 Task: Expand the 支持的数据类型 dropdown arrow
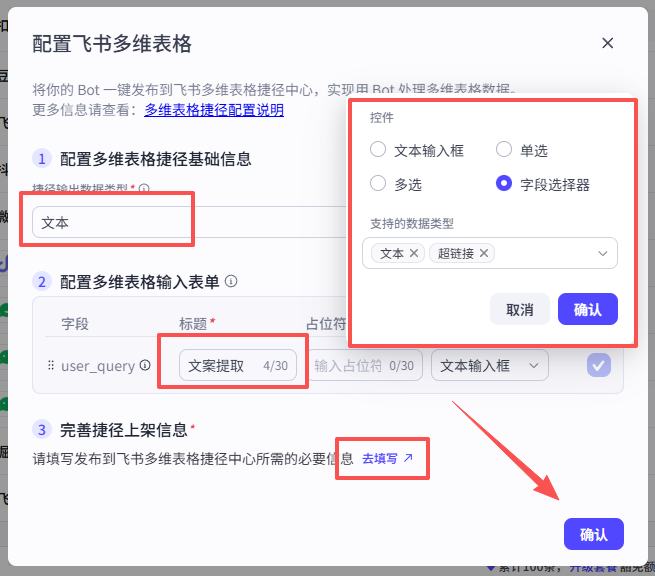(x=602, y=254)
